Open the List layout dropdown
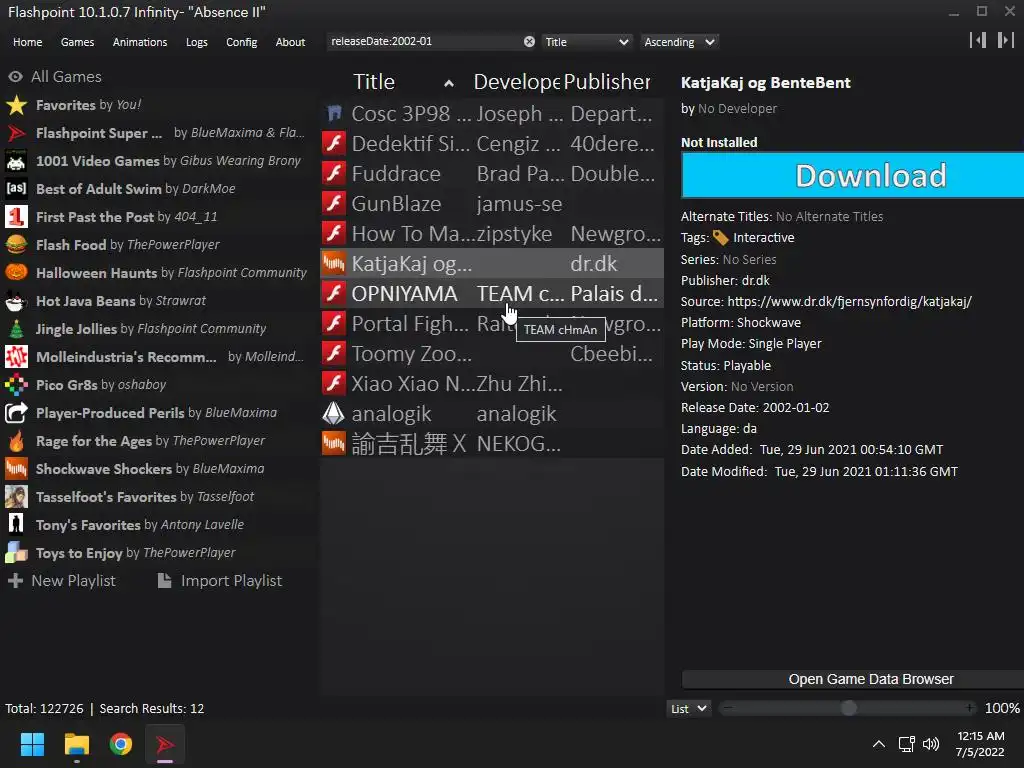Viewport: 1024px width, 768px height. pos(688,709)
